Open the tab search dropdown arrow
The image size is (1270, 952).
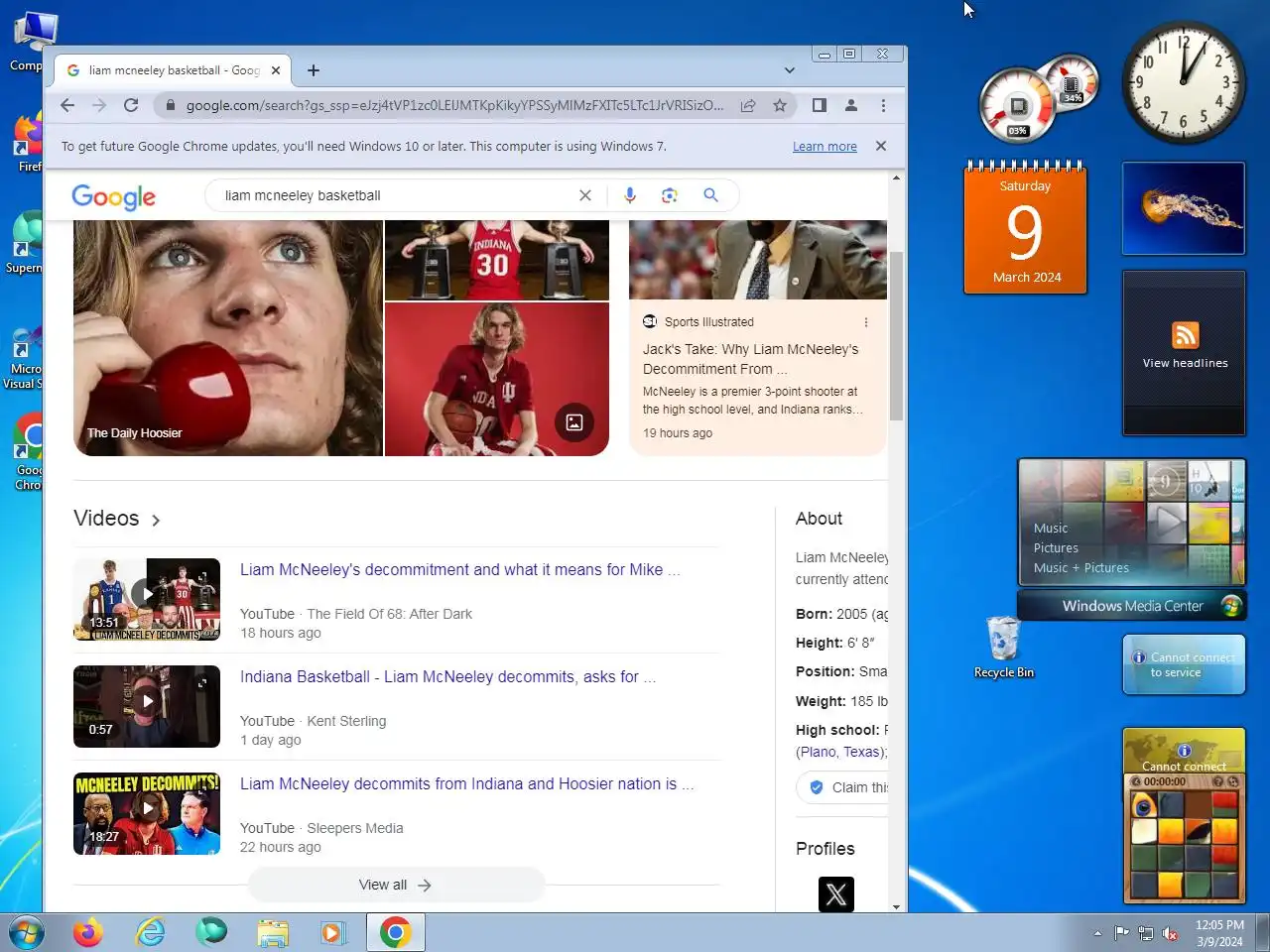coord(790,70)
